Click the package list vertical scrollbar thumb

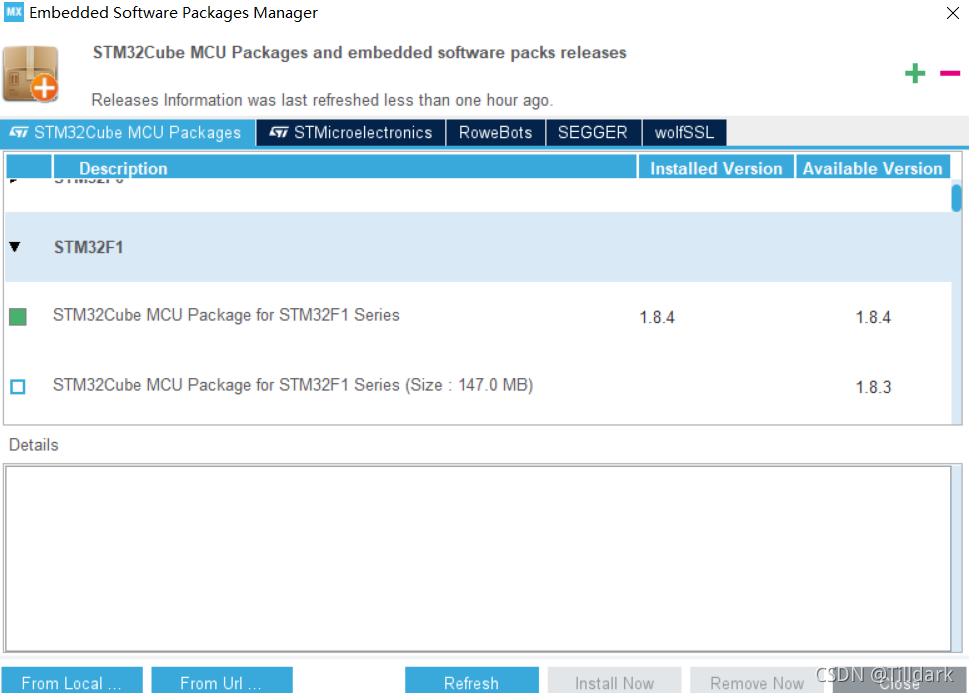(x=956, y=197)
